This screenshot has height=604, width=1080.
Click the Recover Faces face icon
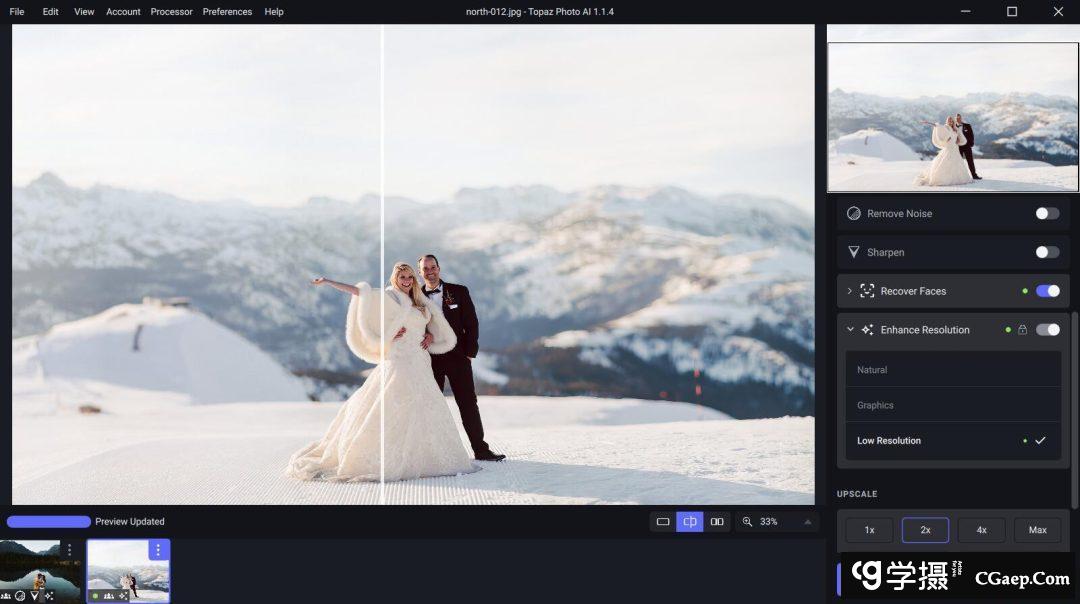[x=867, y=291]
